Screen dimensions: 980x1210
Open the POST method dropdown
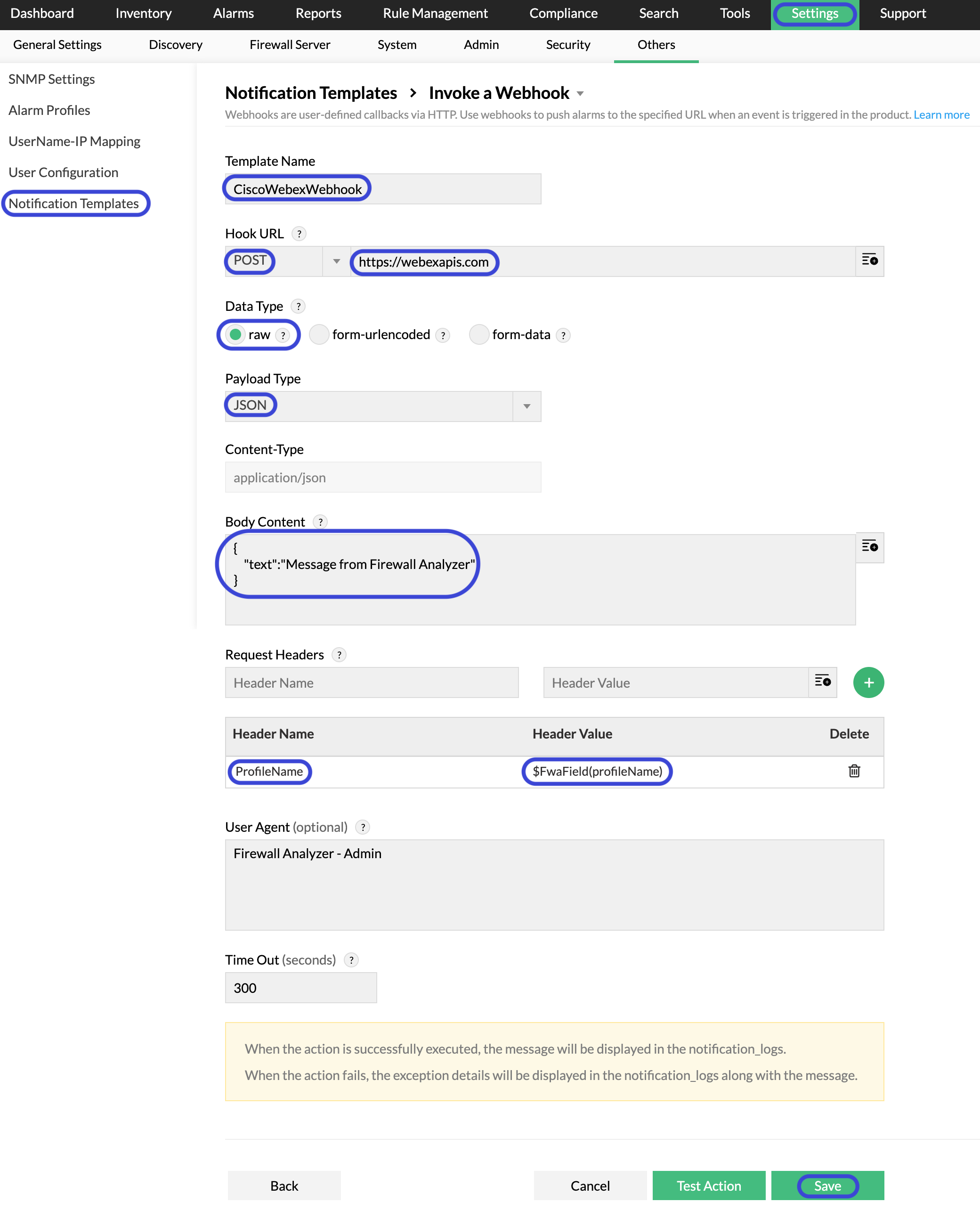[x=336, y=261]
